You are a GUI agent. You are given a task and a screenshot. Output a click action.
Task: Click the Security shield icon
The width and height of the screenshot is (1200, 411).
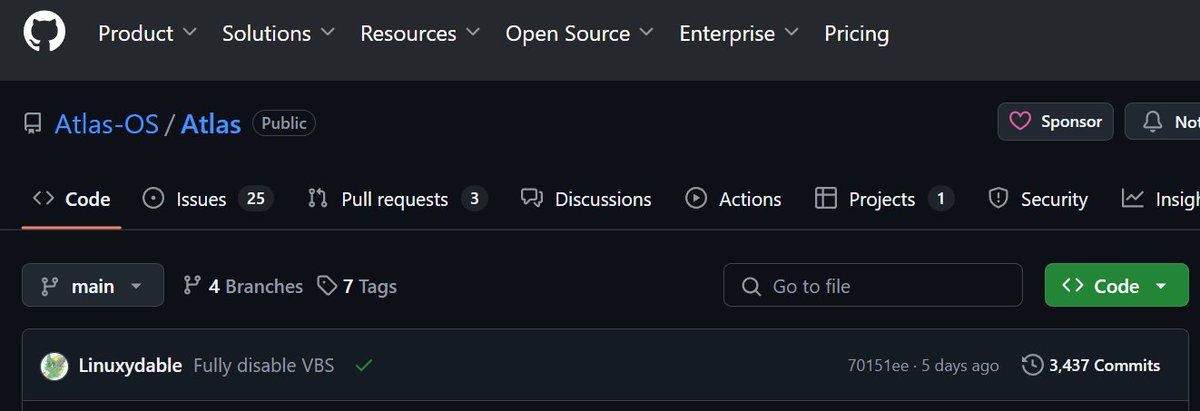pyautogui.click(x=998, y=198)
